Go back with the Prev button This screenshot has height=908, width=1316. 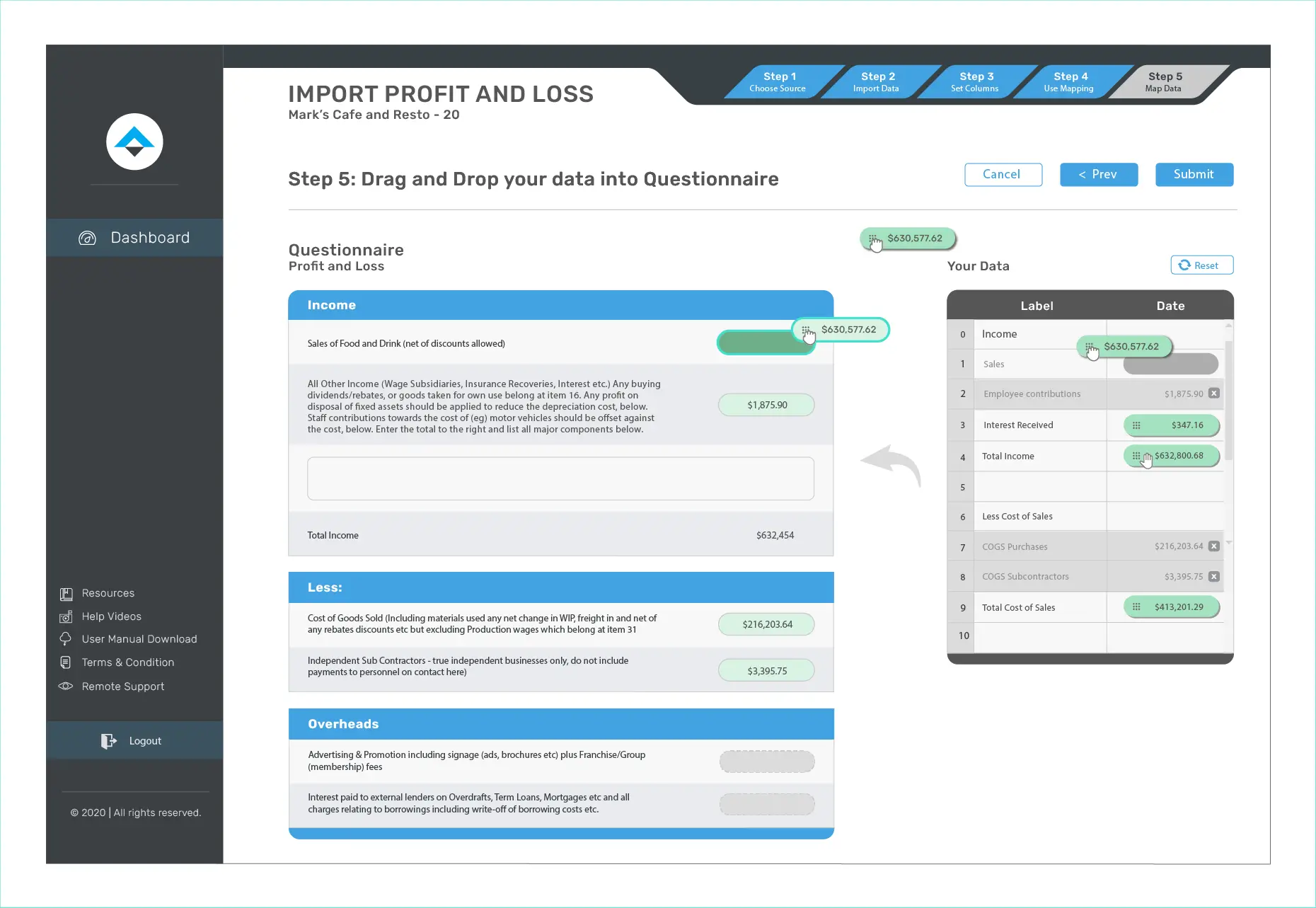tap(1098, 175)
